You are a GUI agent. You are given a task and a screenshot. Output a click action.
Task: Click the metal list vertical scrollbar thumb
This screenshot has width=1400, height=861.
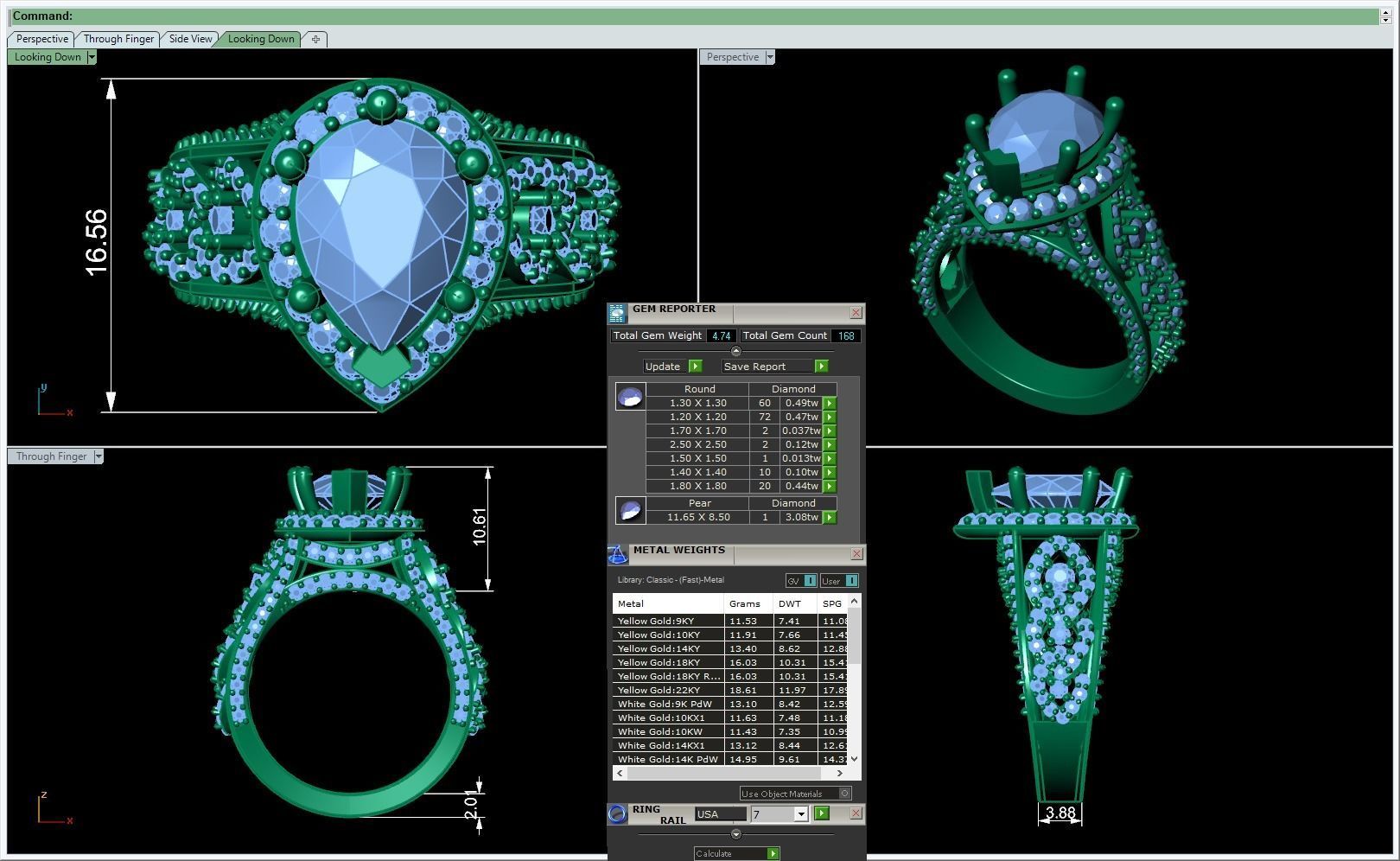pyautogui.click(x=855, y=636)
